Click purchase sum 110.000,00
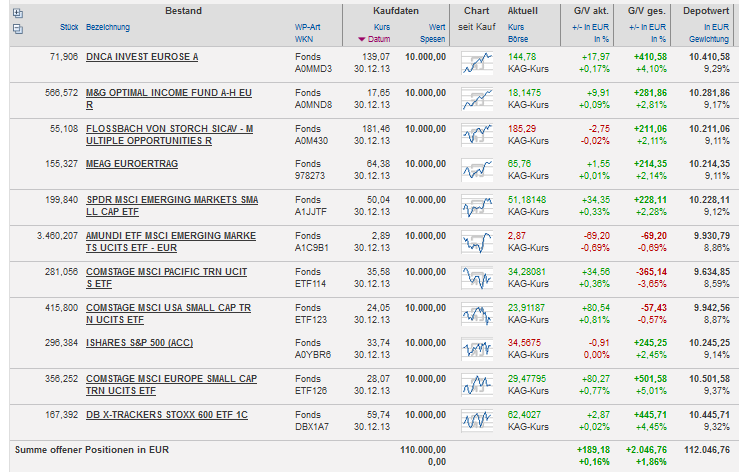The image size is (739, 472). [423, 450]
